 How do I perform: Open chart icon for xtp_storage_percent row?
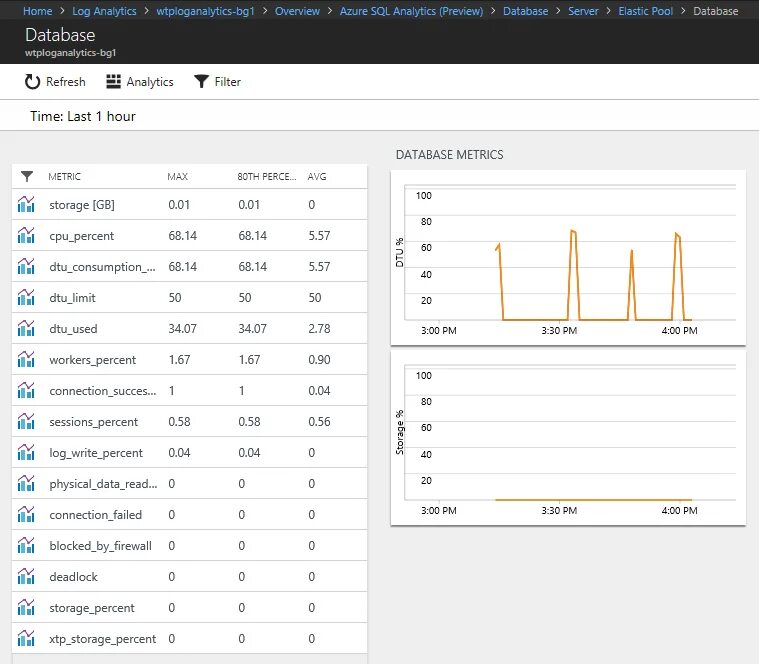[x=26, y=638]
